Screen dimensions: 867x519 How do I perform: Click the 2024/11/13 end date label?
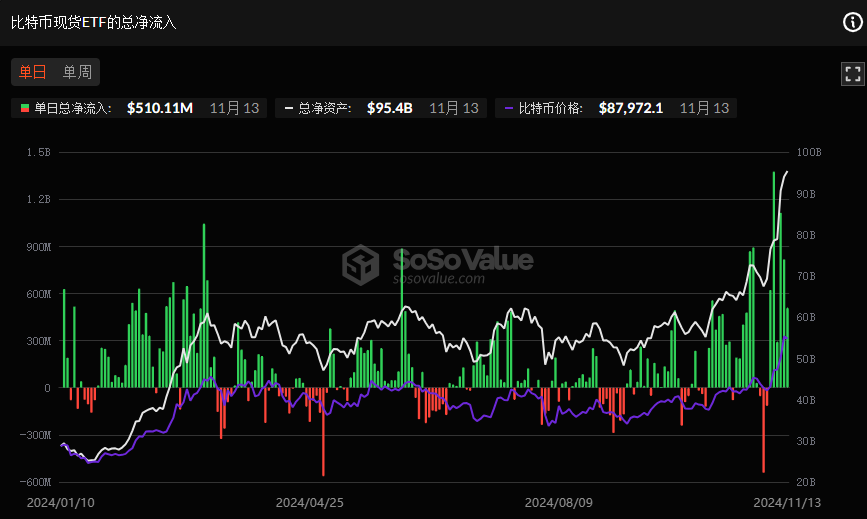pos(786,501)
